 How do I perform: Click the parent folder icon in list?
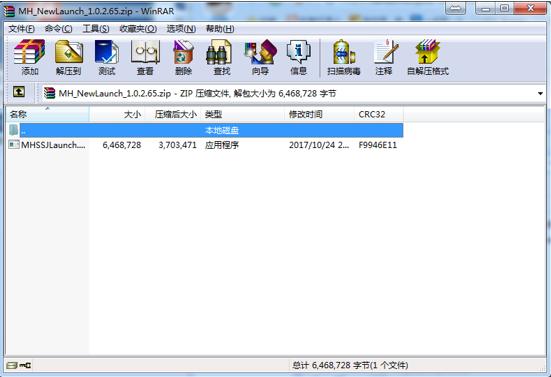click(14, 130)
